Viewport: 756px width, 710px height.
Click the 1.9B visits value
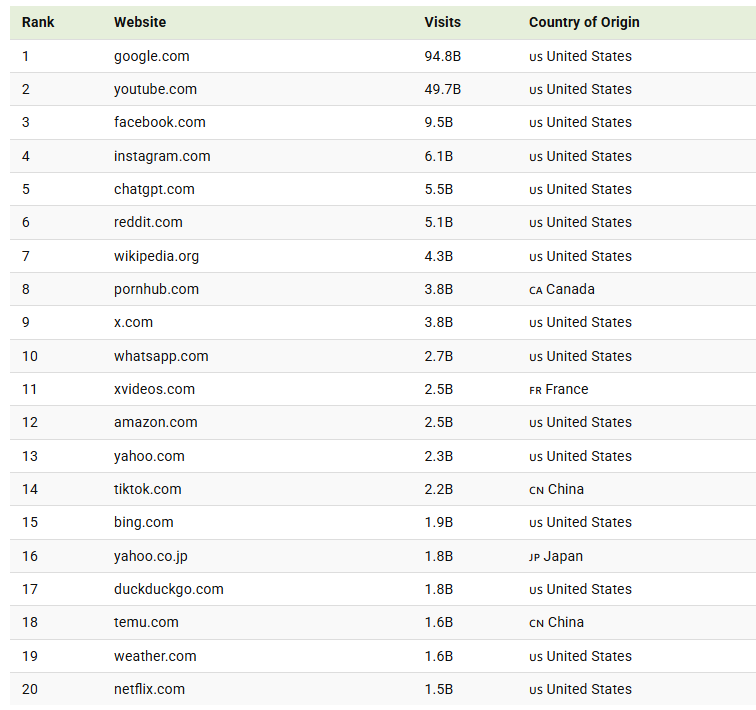tap(439, 522)
